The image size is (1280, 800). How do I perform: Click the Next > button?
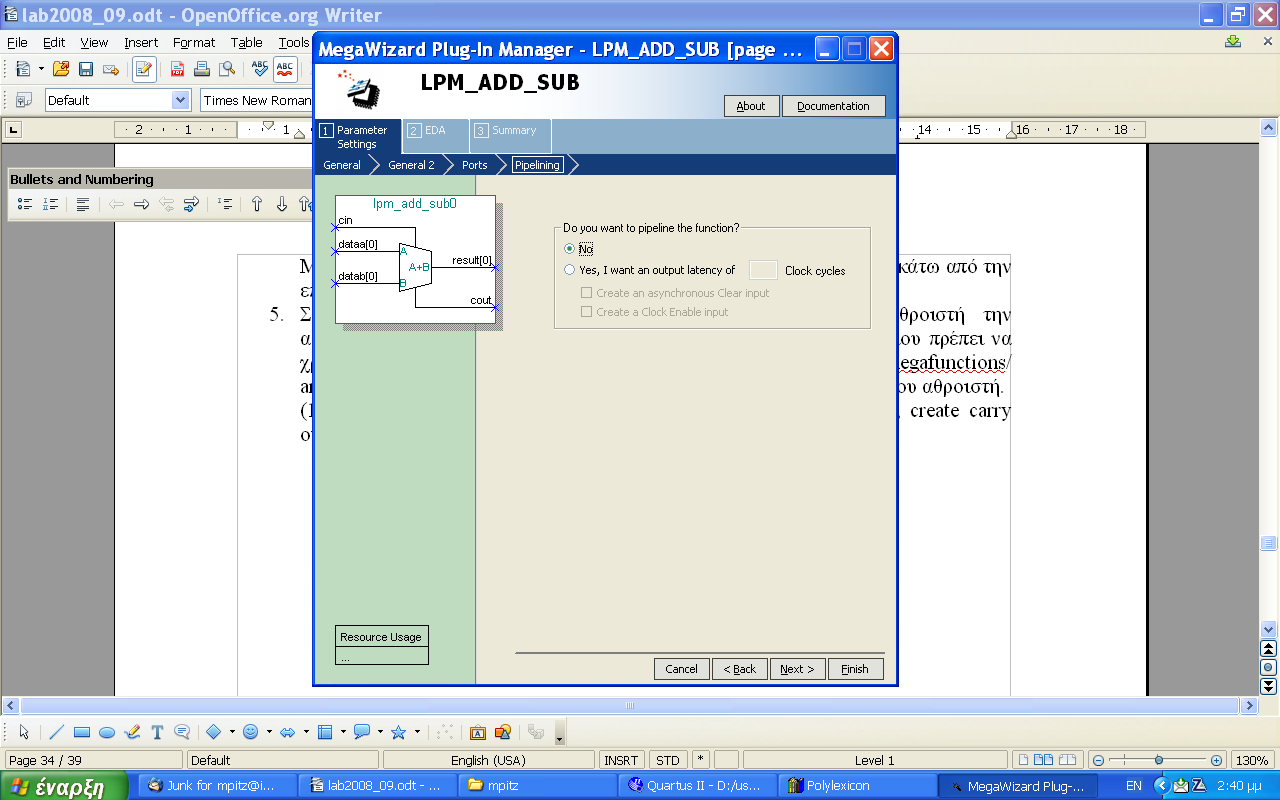[797, 669]
